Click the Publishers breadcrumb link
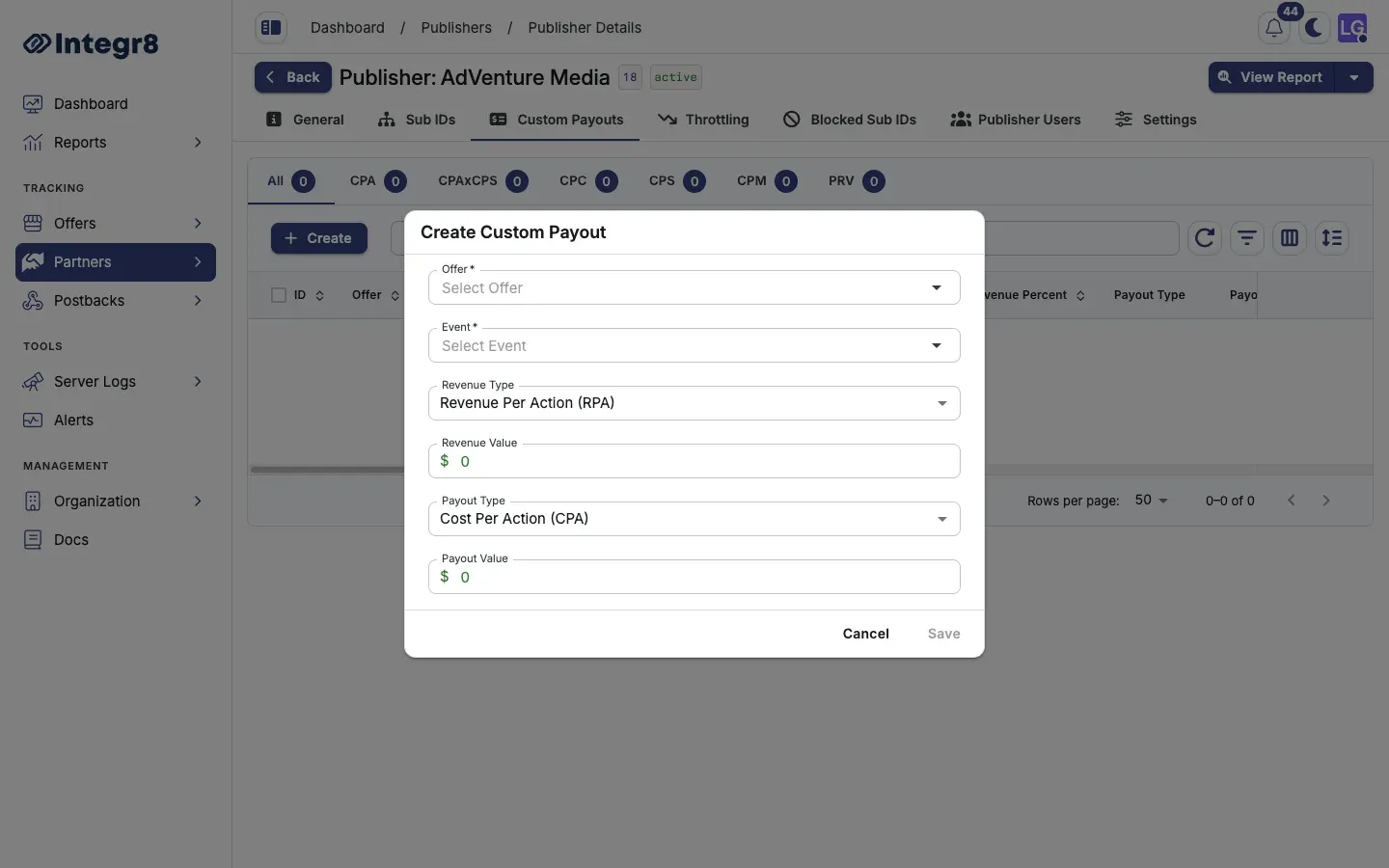 456,28
